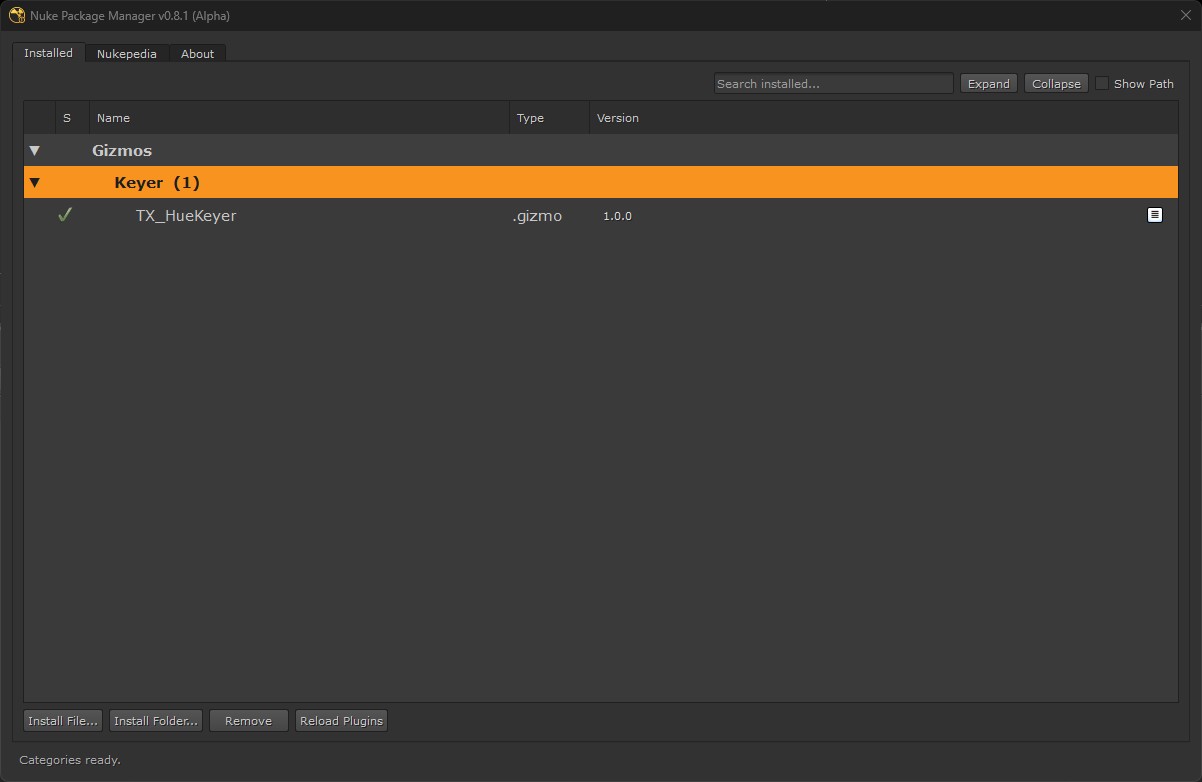
Task: Hit the Remove button
Action: pyautogui.click(x=248, y=721)
